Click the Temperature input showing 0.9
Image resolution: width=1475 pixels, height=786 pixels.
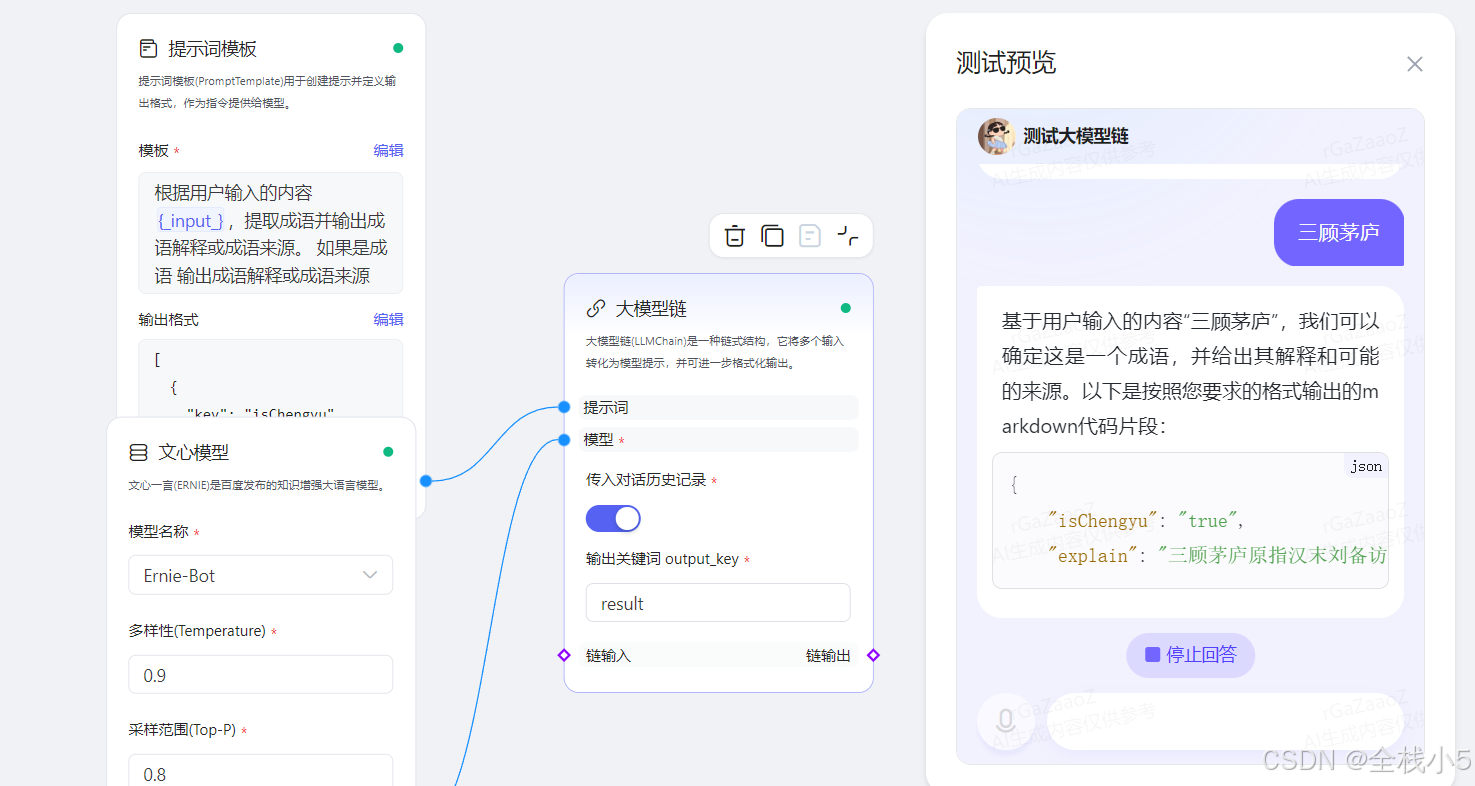point(260,675)
